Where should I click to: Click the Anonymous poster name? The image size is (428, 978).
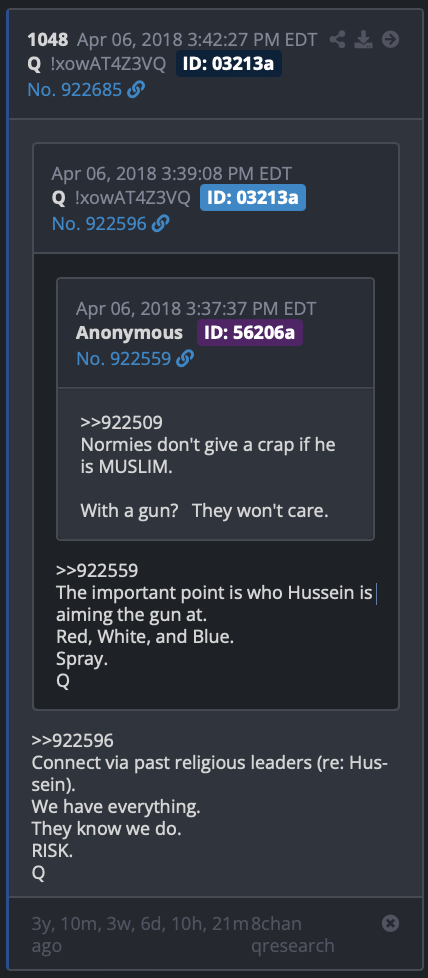[129, 332]
